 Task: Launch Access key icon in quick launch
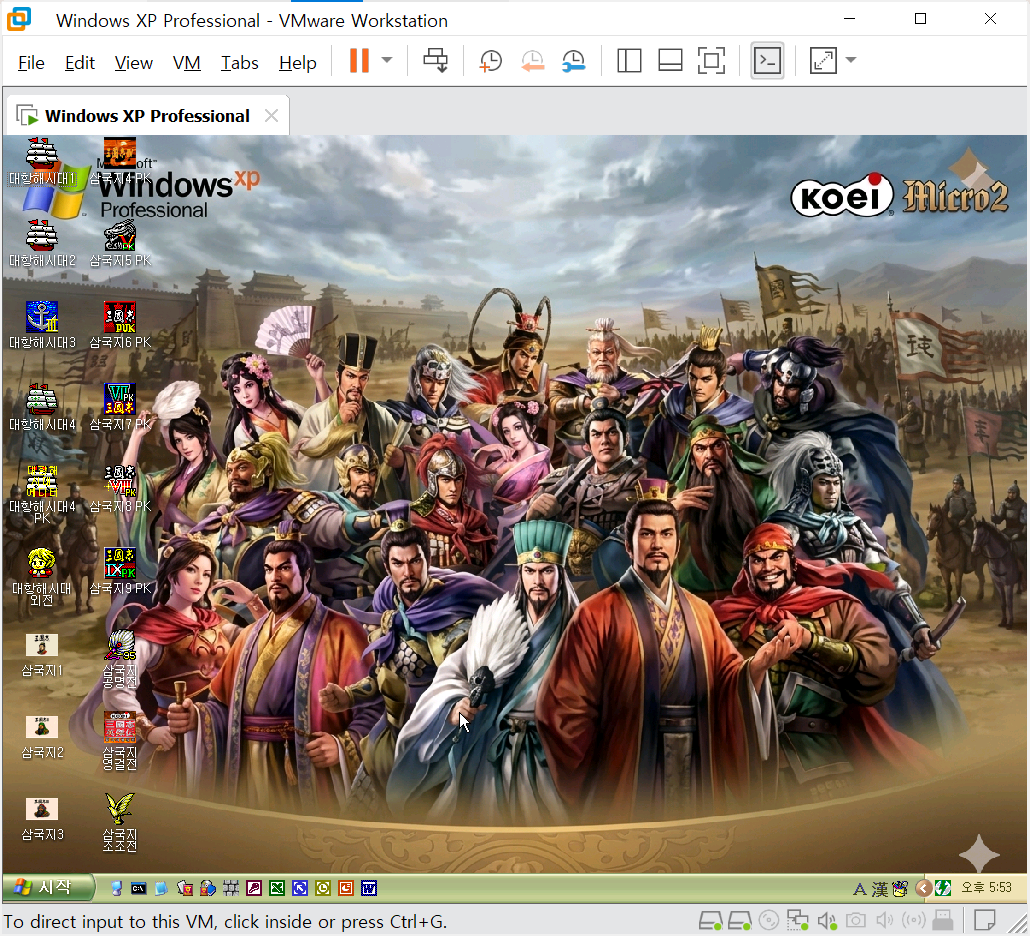click(254, 889)
